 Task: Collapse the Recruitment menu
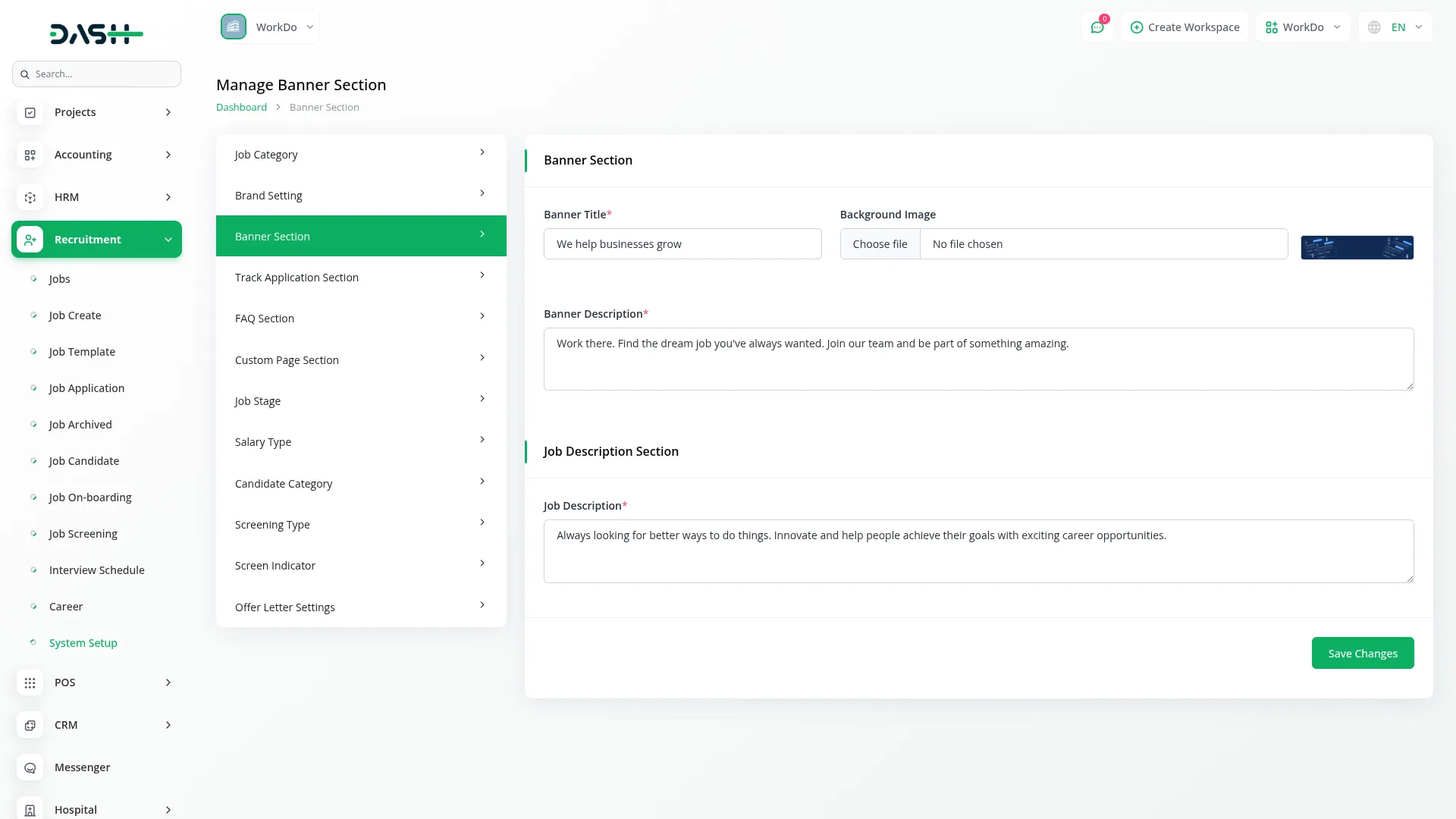click(168, 240)
